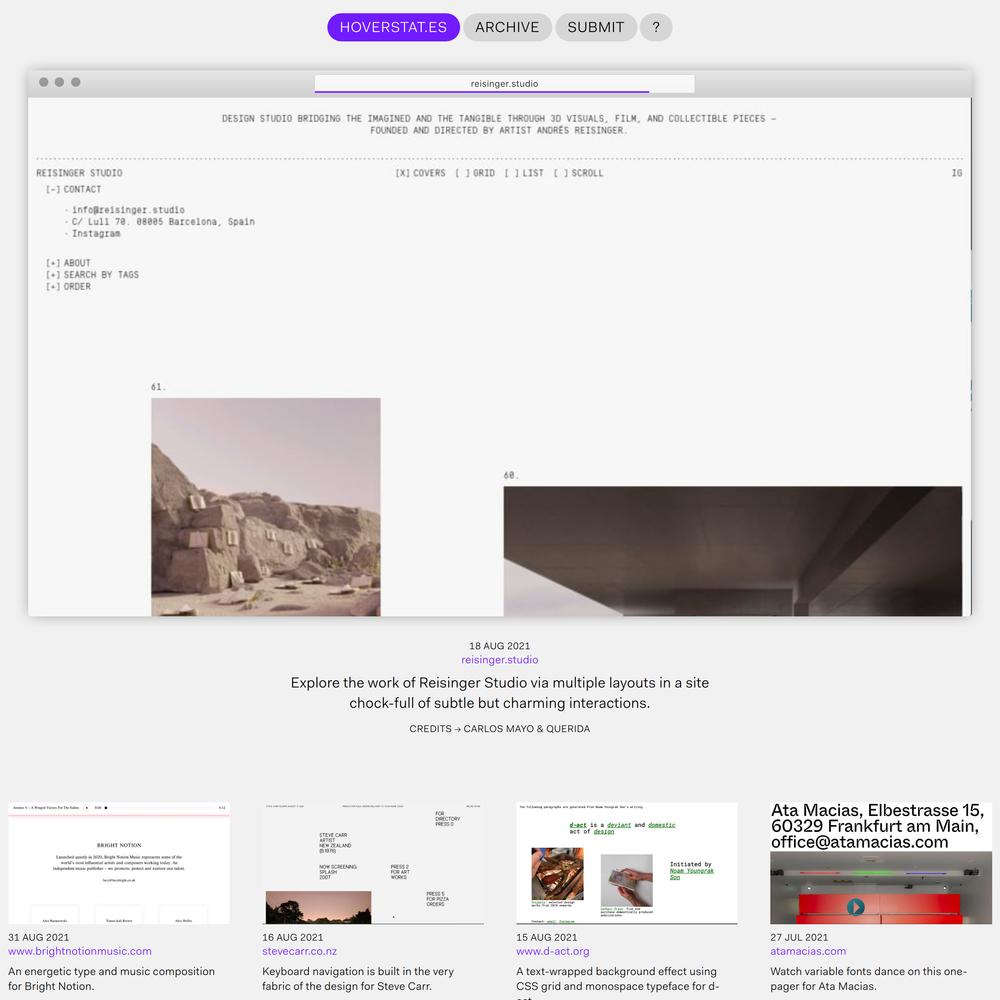Screen dimensions: 1000x1000
Task: Click the Ata Macias variable fonts description
Action: 869,979
